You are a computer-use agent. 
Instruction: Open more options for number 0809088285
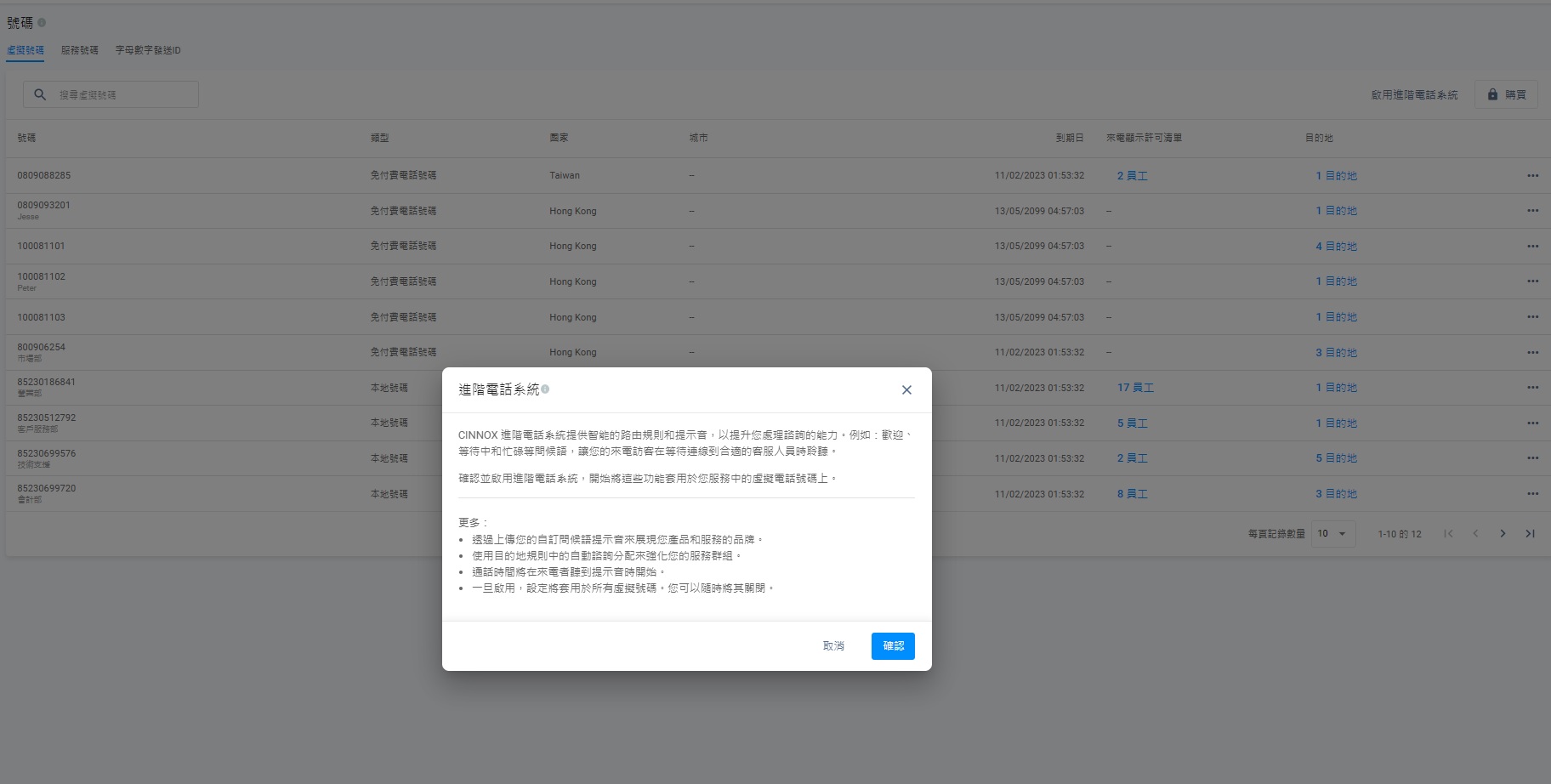click(1532, 176)
